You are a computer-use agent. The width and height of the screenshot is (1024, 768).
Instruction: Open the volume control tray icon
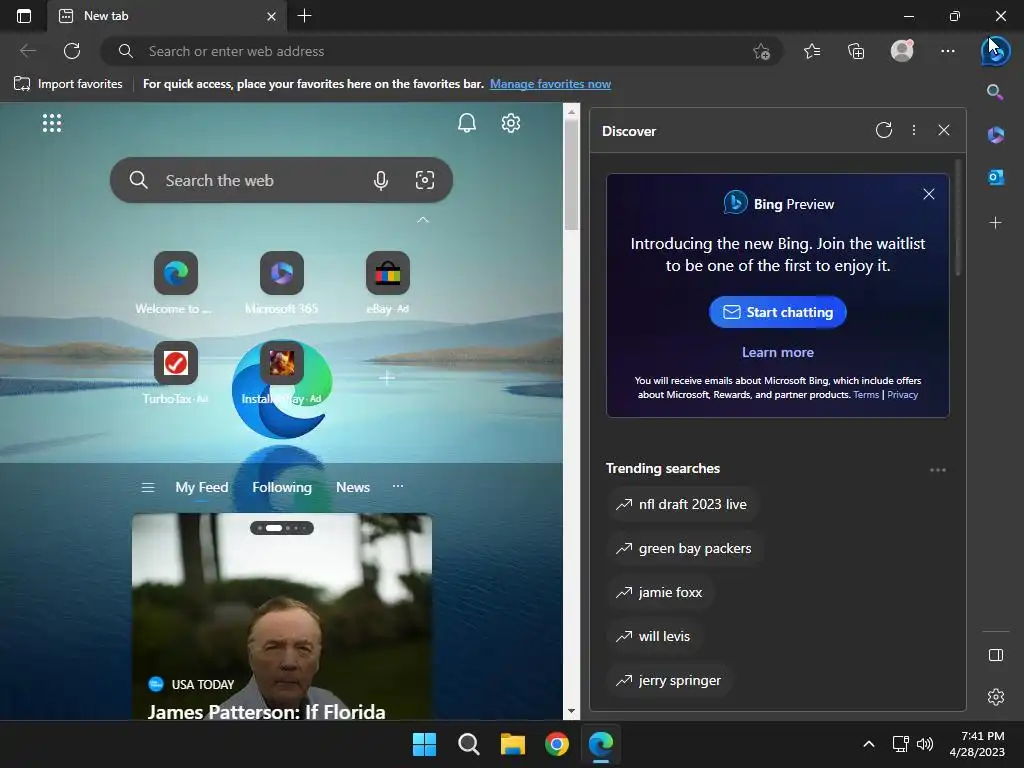(925, 744)
